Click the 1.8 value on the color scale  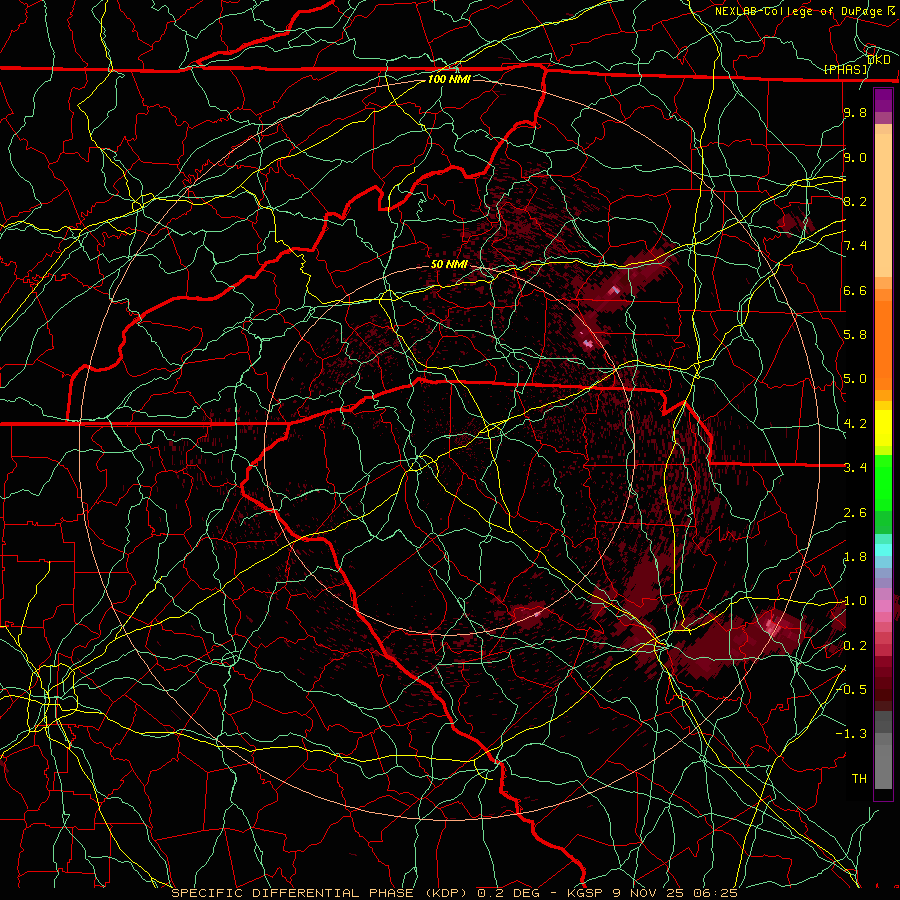click(x=855, y=557)
